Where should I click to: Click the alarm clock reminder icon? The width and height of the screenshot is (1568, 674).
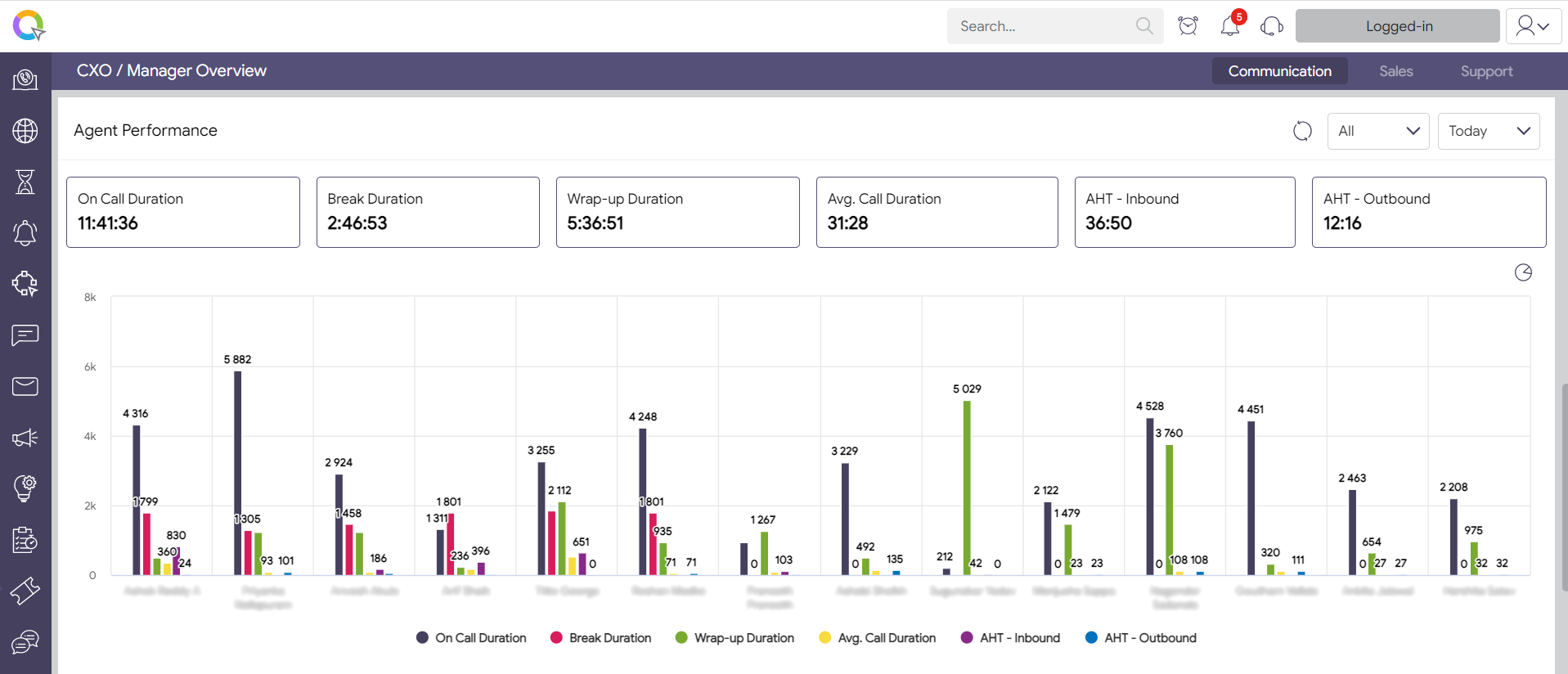(1188, 26)
